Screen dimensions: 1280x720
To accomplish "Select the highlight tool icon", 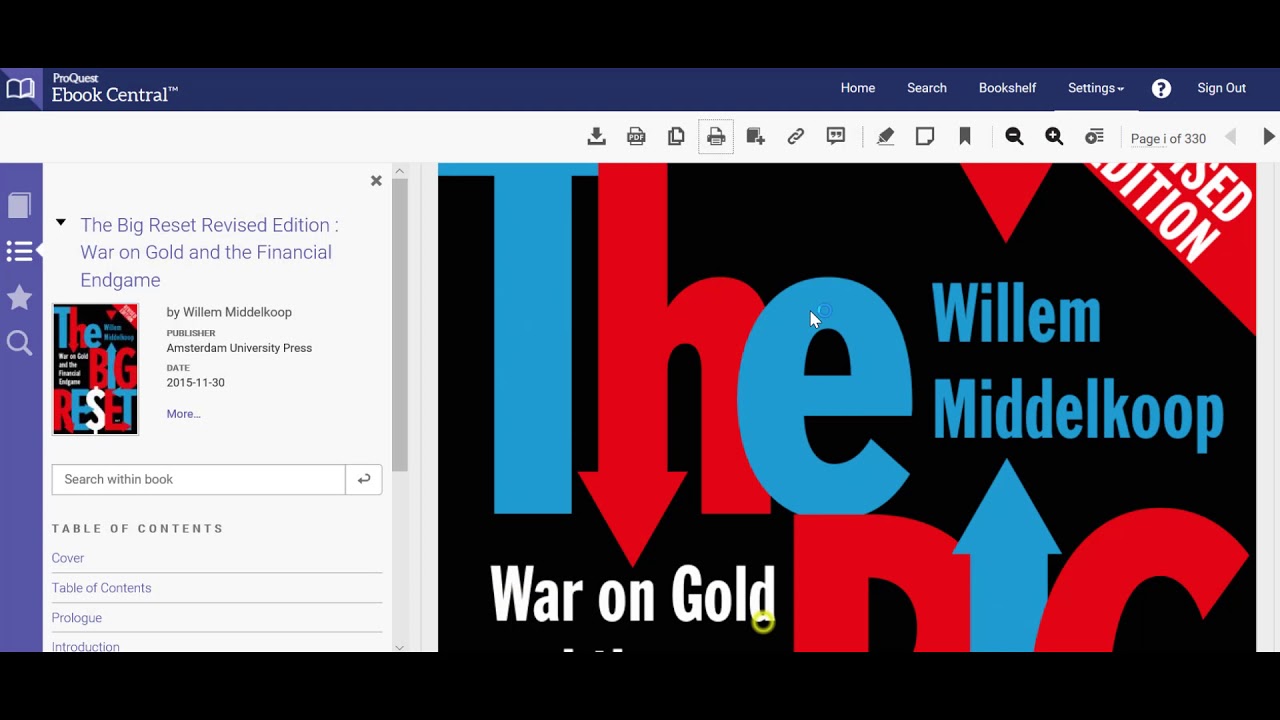I will click(x=885, y=137).
